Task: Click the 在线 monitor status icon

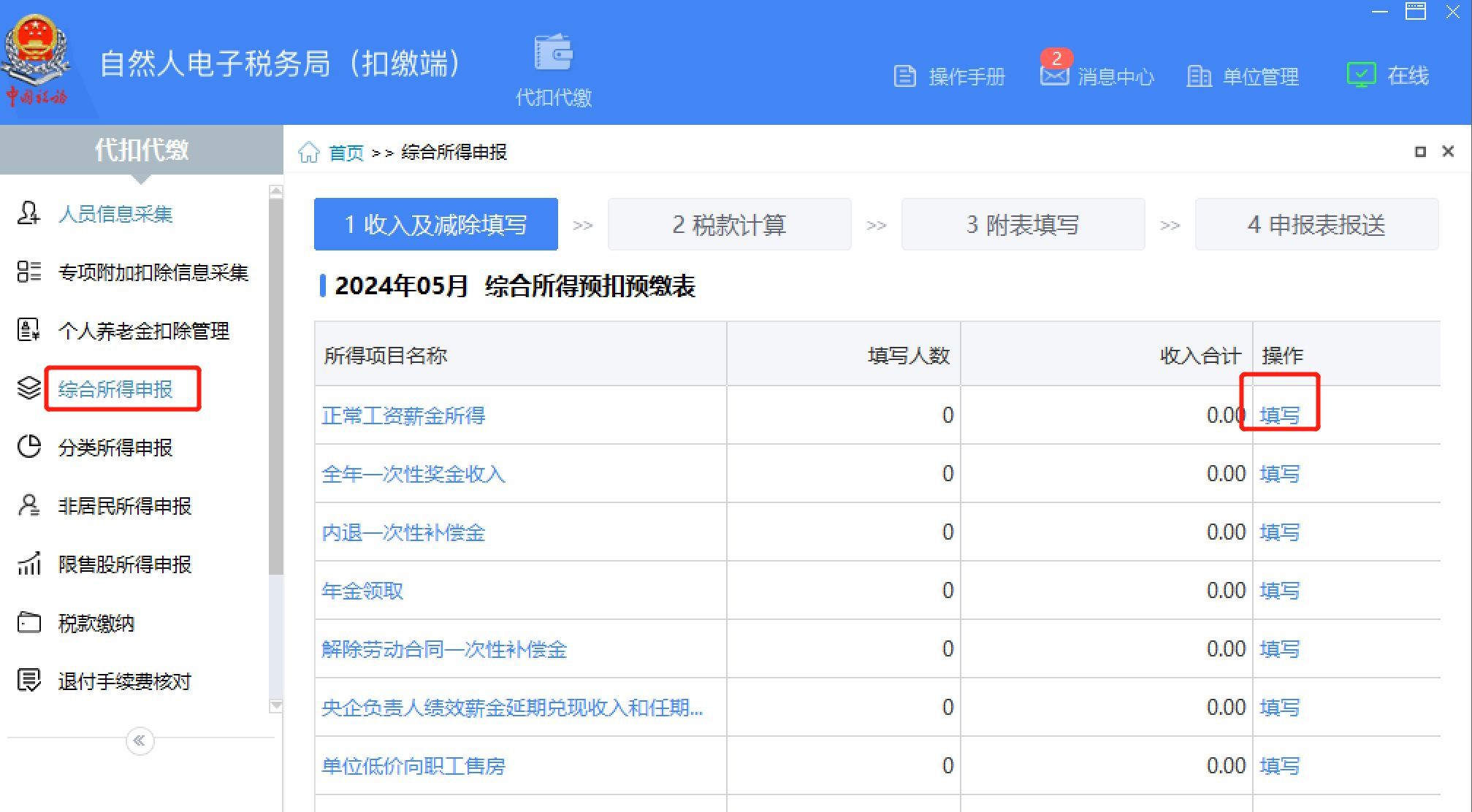Action: click(x=1361, y=74)
